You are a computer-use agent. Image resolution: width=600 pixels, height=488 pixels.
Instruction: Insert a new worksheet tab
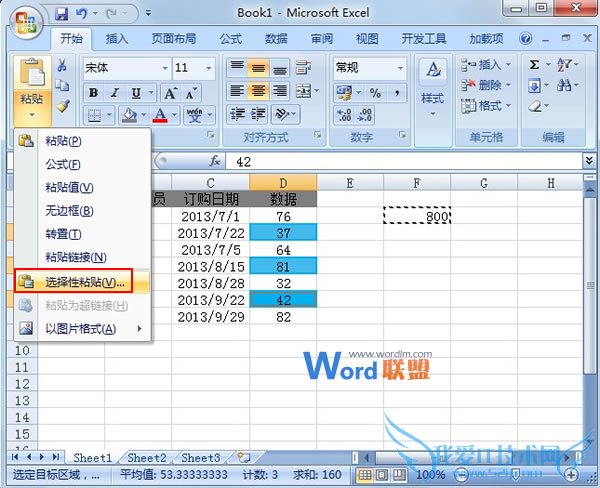(x=243, y=457)
